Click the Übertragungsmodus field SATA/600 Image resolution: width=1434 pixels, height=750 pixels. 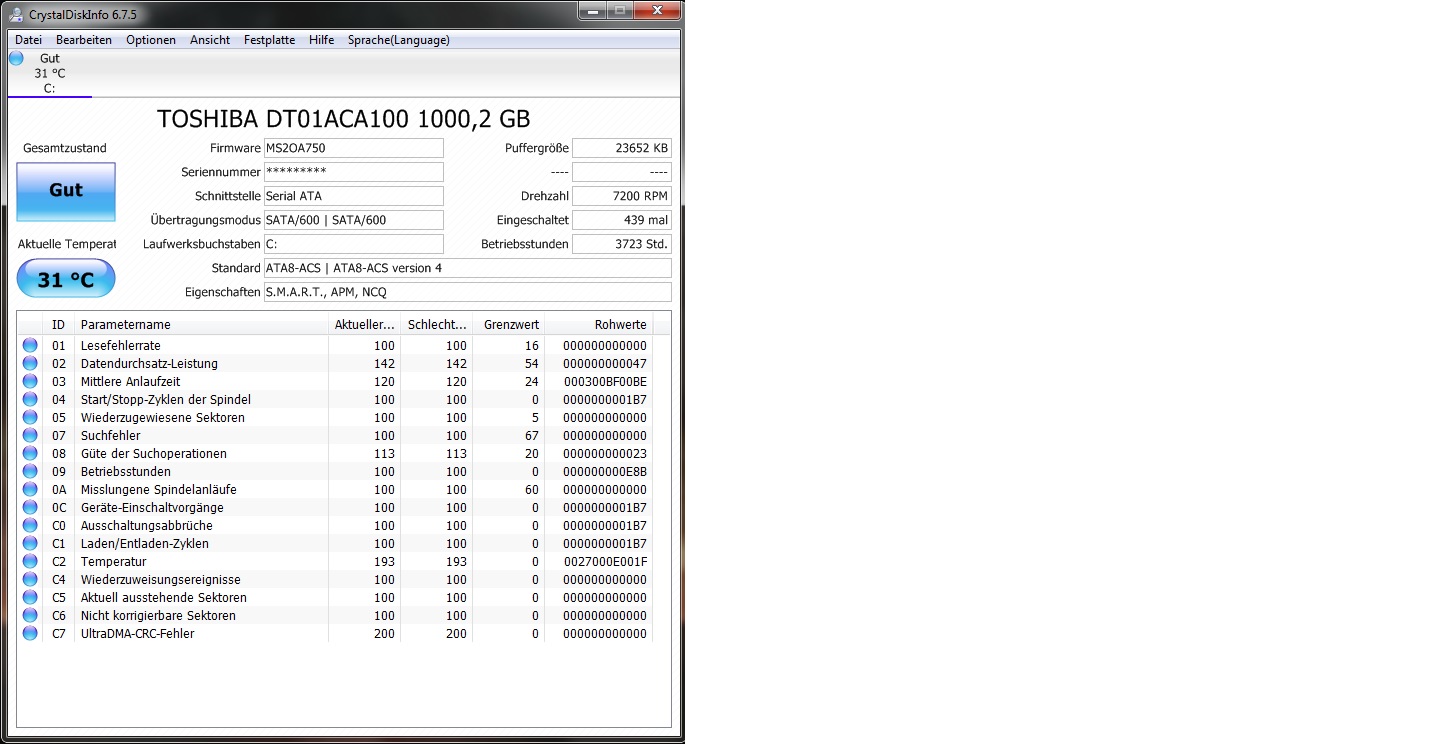pyautogui.click(x=353, y=220)
